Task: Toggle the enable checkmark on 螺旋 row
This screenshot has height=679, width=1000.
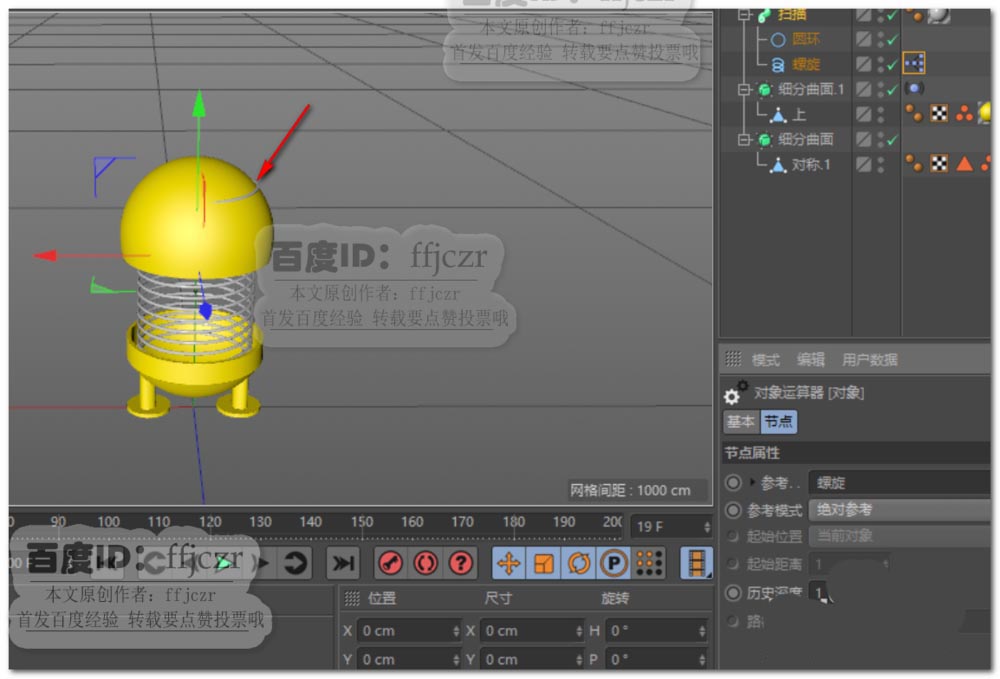Action: tap(892, 64)
